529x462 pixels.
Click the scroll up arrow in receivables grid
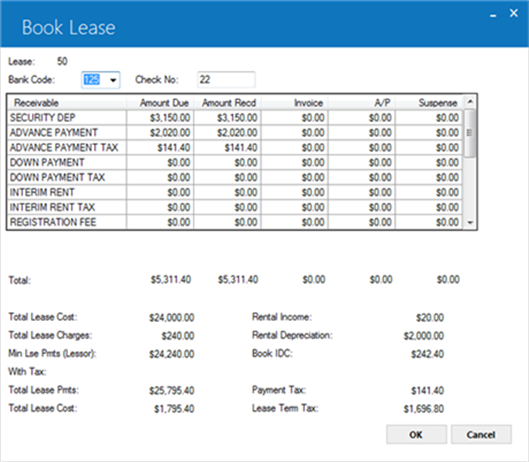click(x=470, y=101)
